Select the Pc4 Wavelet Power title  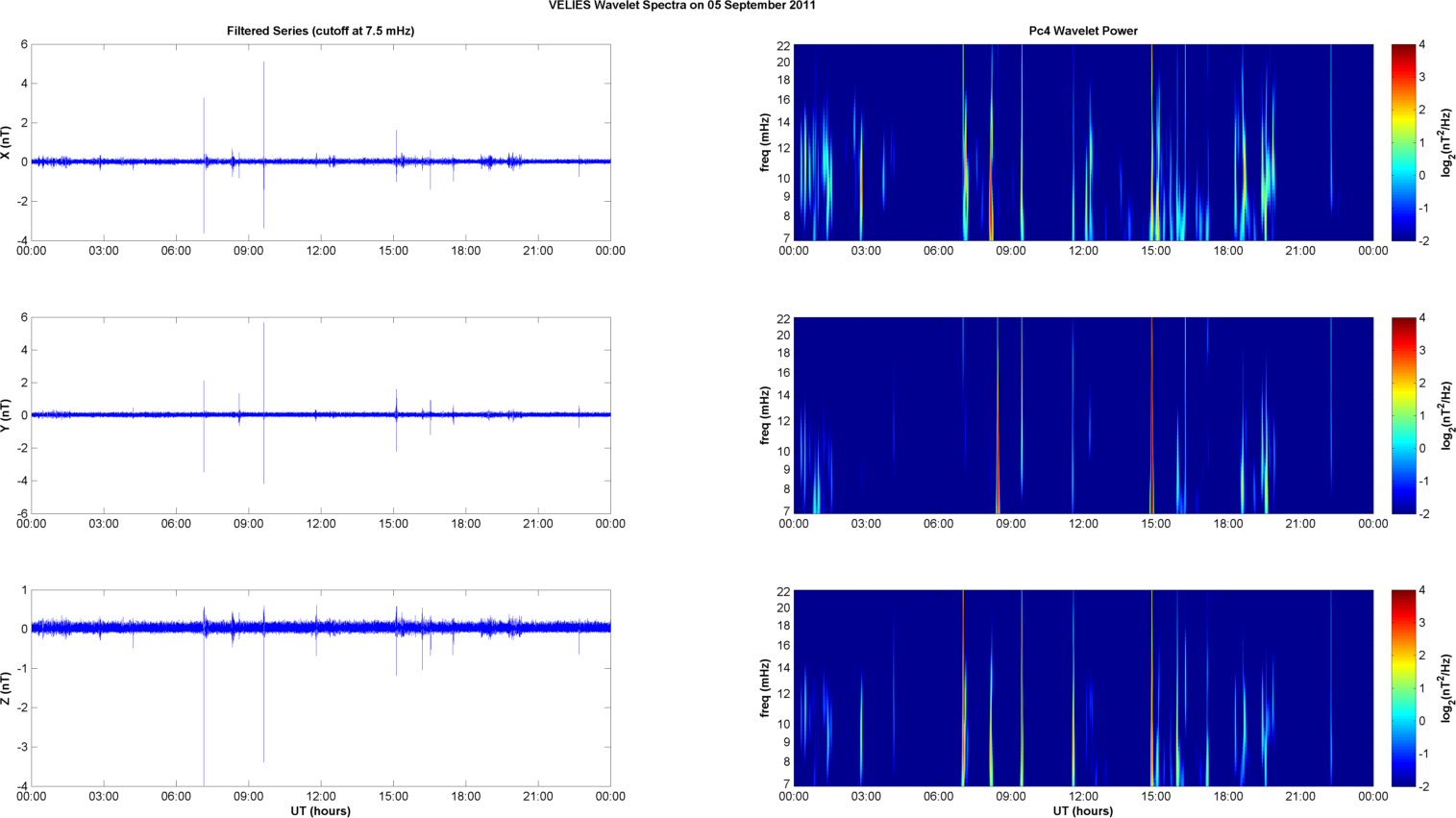click(1083, 31)
